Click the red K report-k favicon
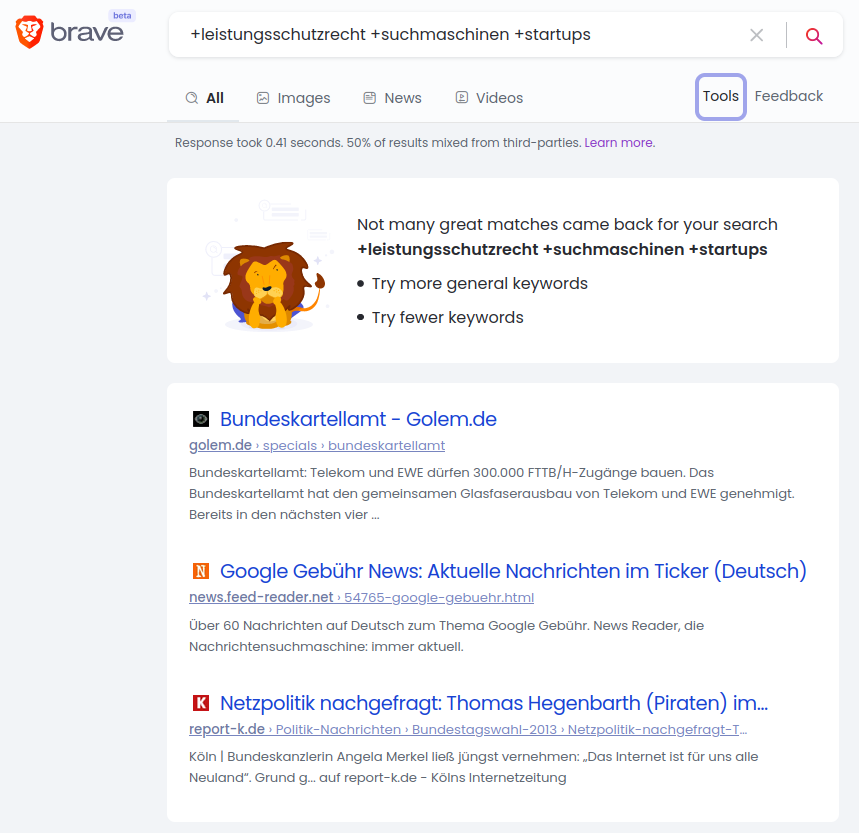The width and height of the screenshot is (859, 833). click(x=201, y=703)
